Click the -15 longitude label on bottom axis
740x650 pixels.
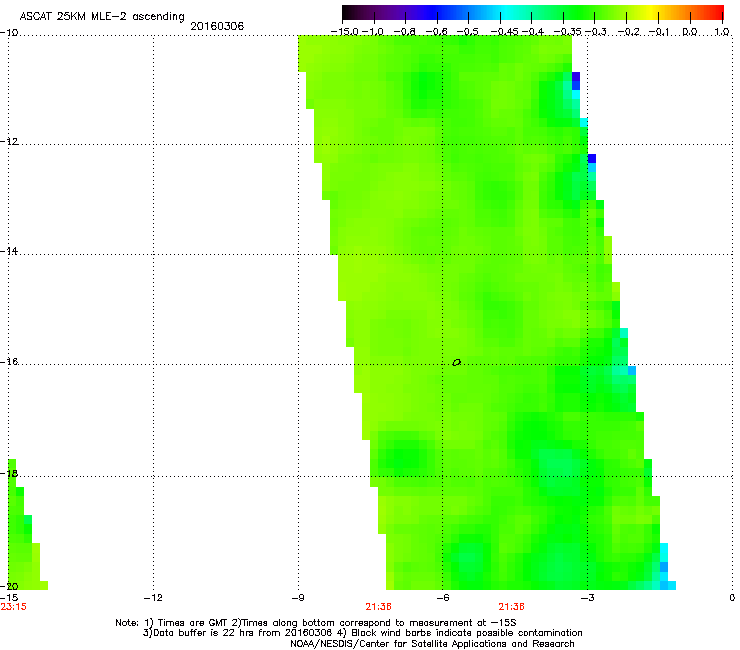[x=9, y=598]
